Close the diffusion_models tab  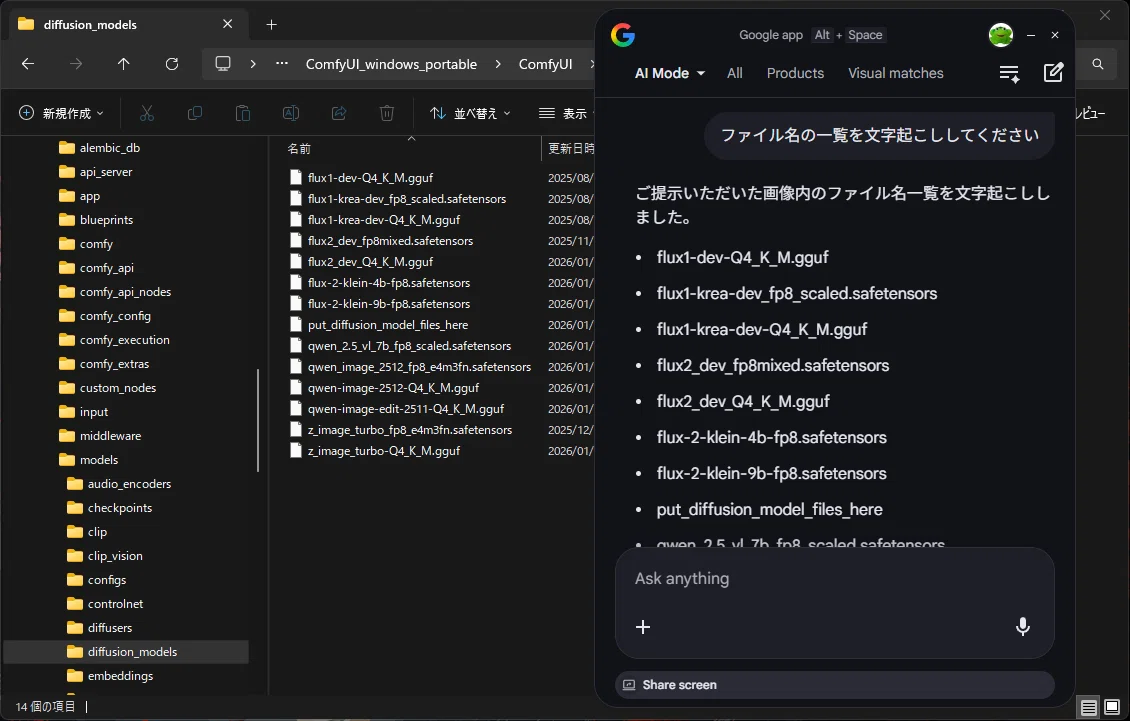[228, 24]
